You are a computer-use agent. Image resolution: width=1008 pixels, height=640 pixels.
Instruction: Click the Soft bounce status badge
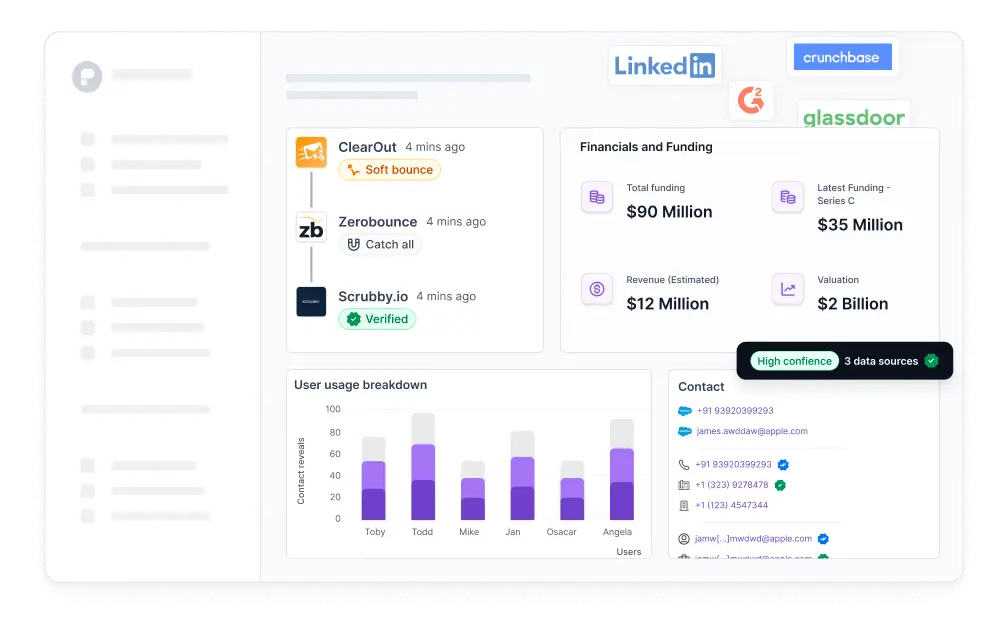(x=389, y=170)
